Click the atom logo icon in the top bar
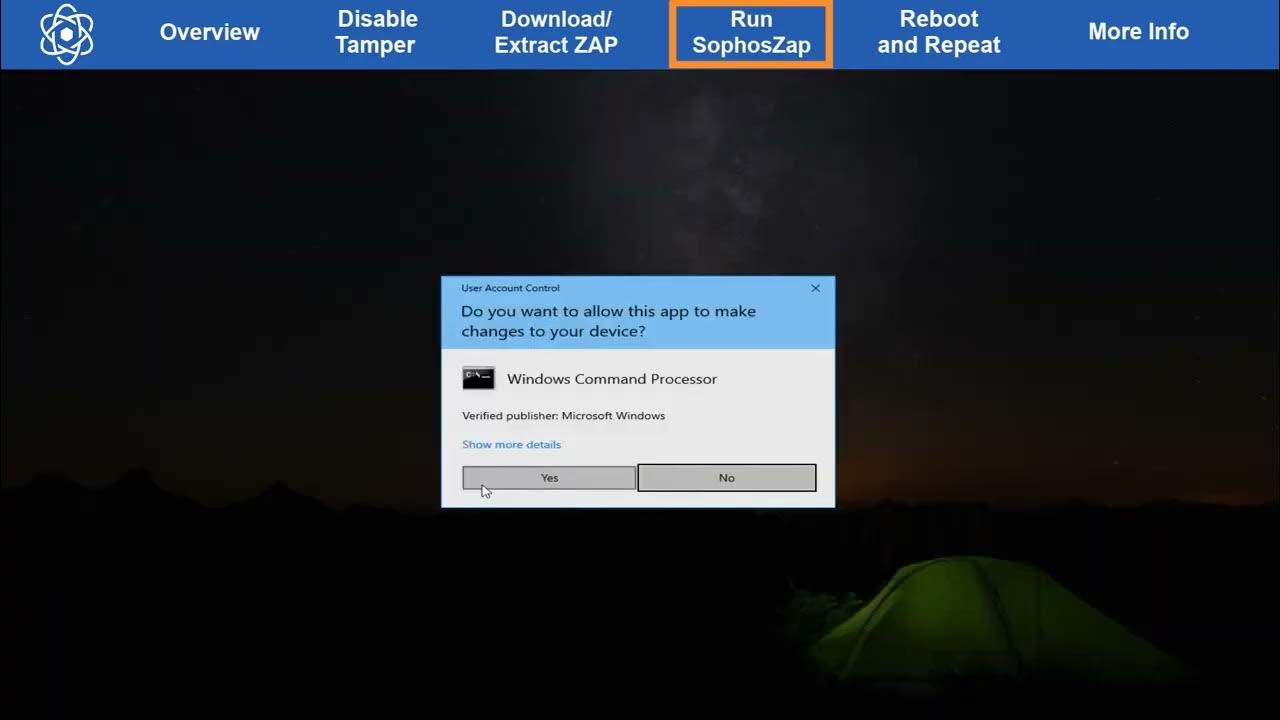 click(66, 33)
